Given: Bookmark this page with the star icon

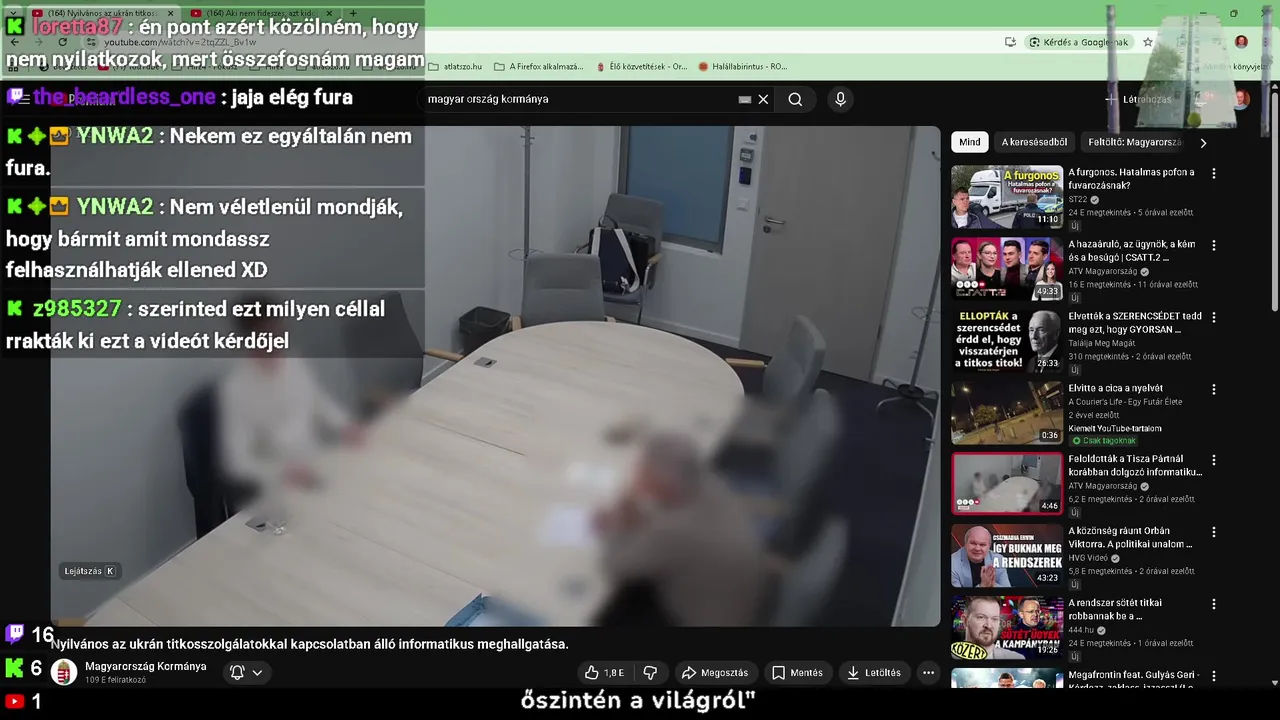Looking at the screenshot, I should [x=1148, y=42].
